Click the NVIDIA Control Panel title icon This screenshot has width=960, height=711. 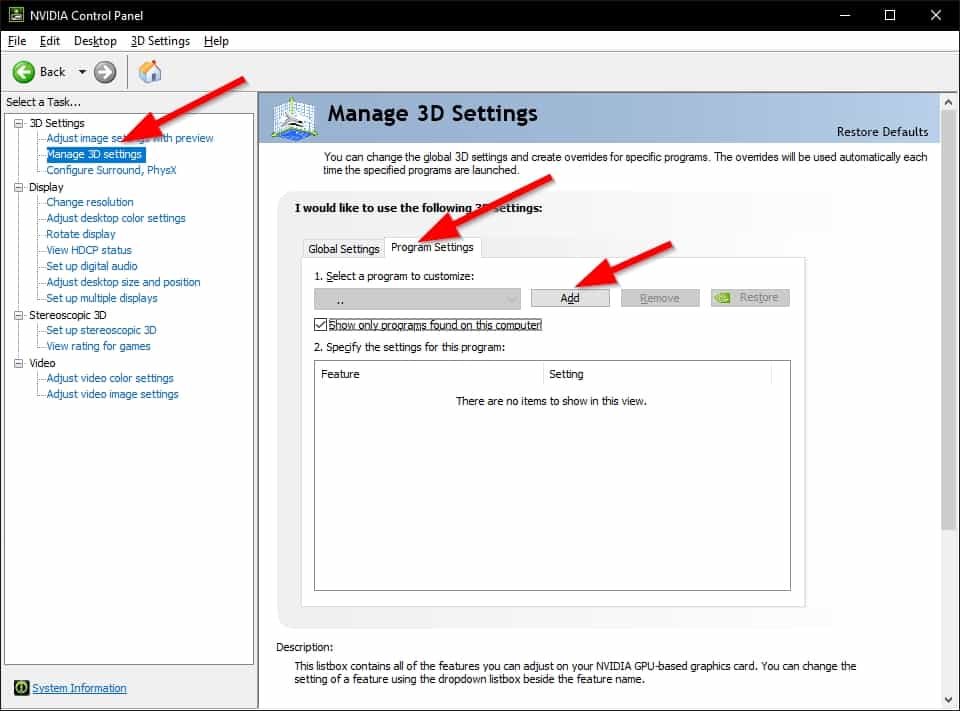pyautogui.click(x=16, y=15)
